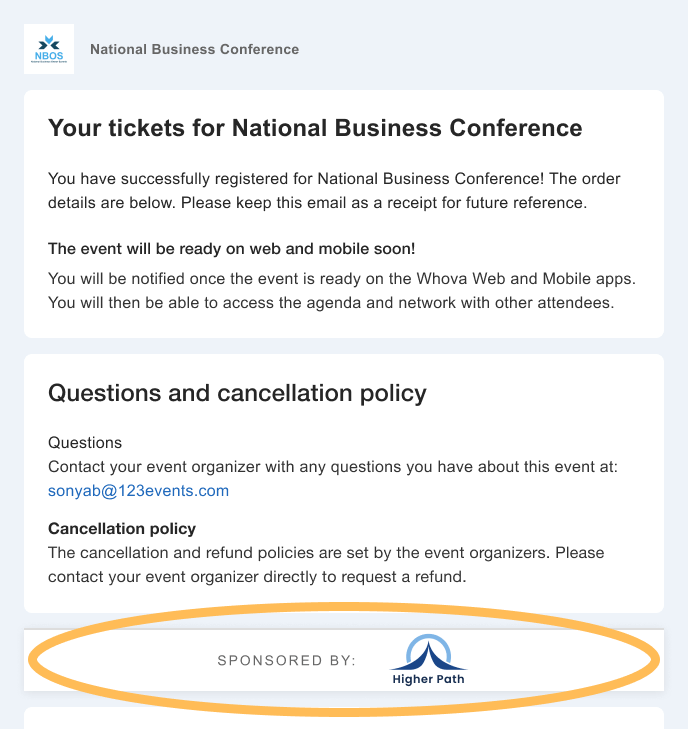Click the 'Higher Path' text under sponsor logo
This screenshot has width=688, height=729.
point(428,679)
